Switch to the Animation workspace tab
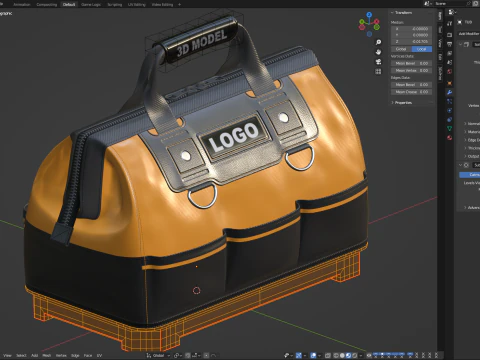This screenshot has width=480, height=360. (x=22, y=5)
